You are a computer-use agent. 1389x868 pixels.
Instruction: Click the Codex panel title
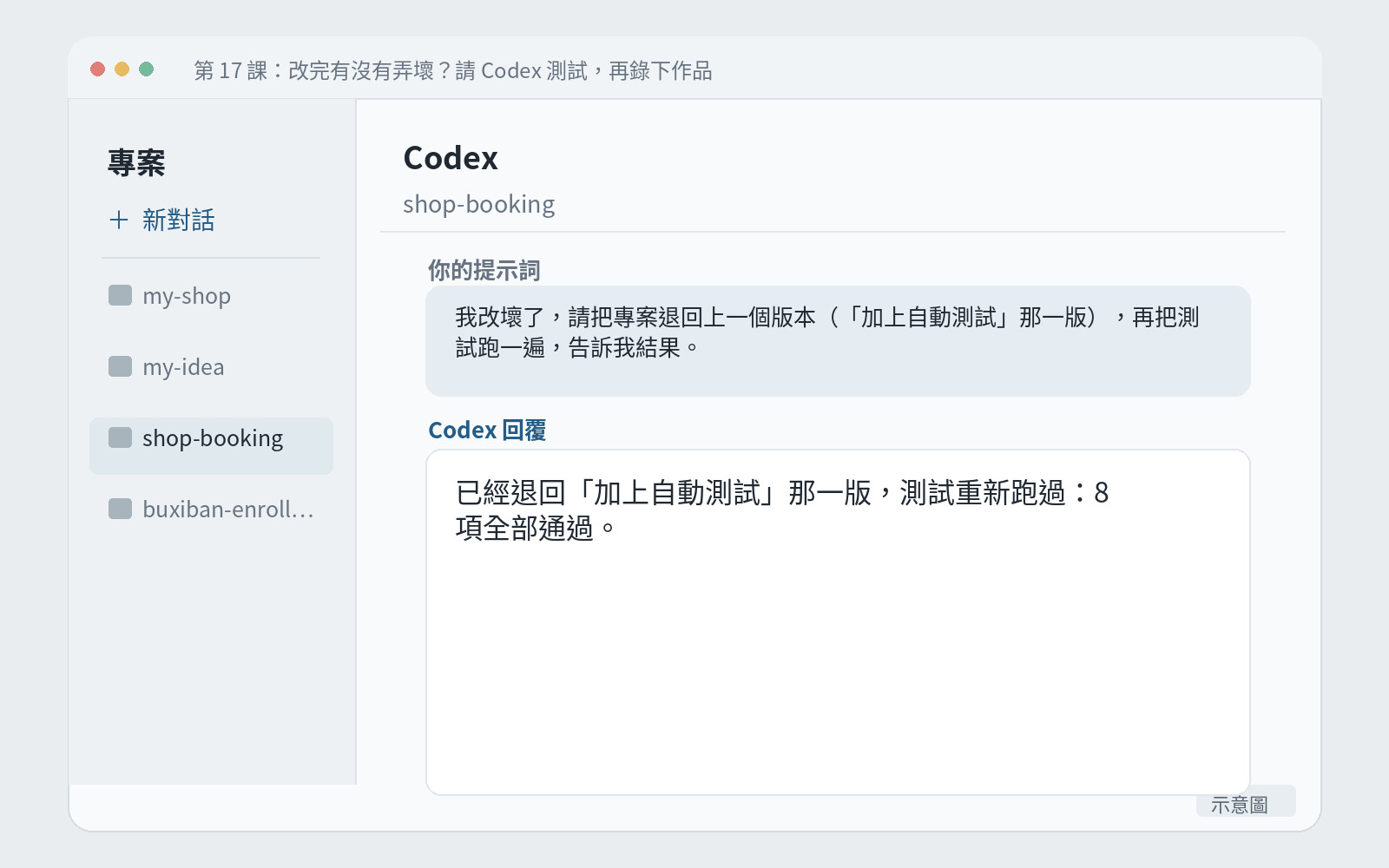coord(451,158)
